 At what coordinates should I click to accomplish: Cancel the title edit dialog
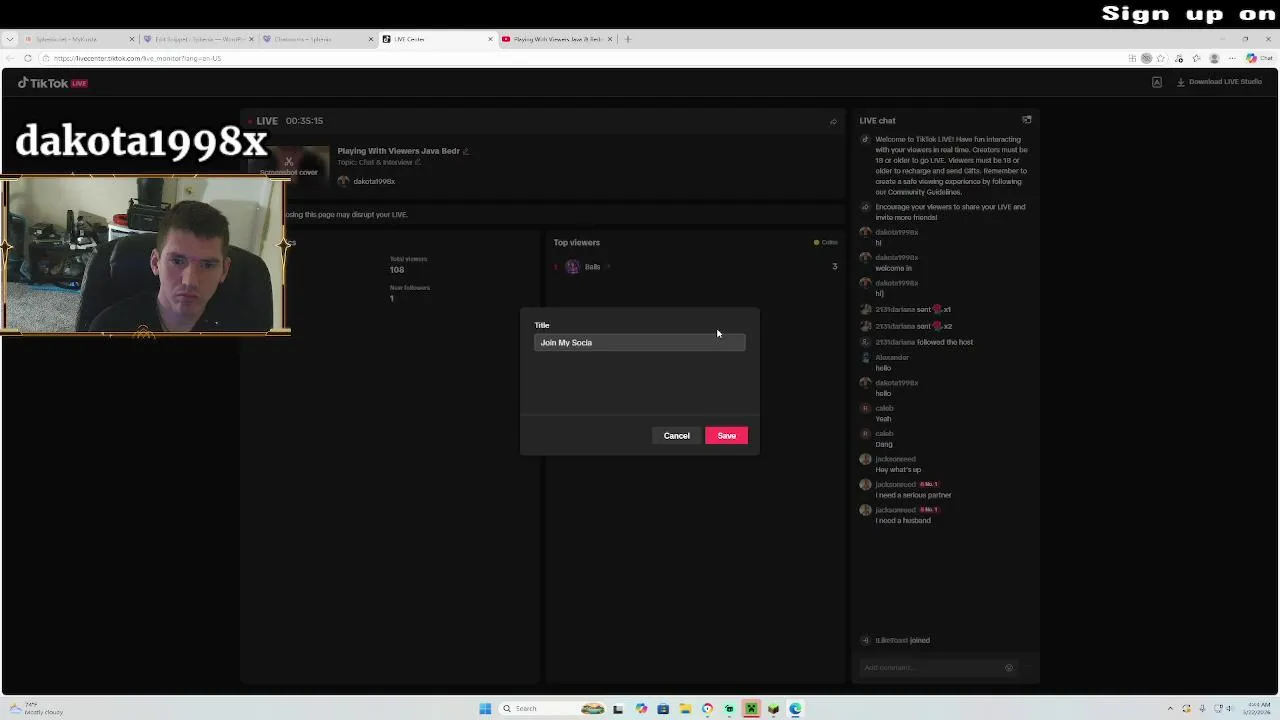point(676,435)
